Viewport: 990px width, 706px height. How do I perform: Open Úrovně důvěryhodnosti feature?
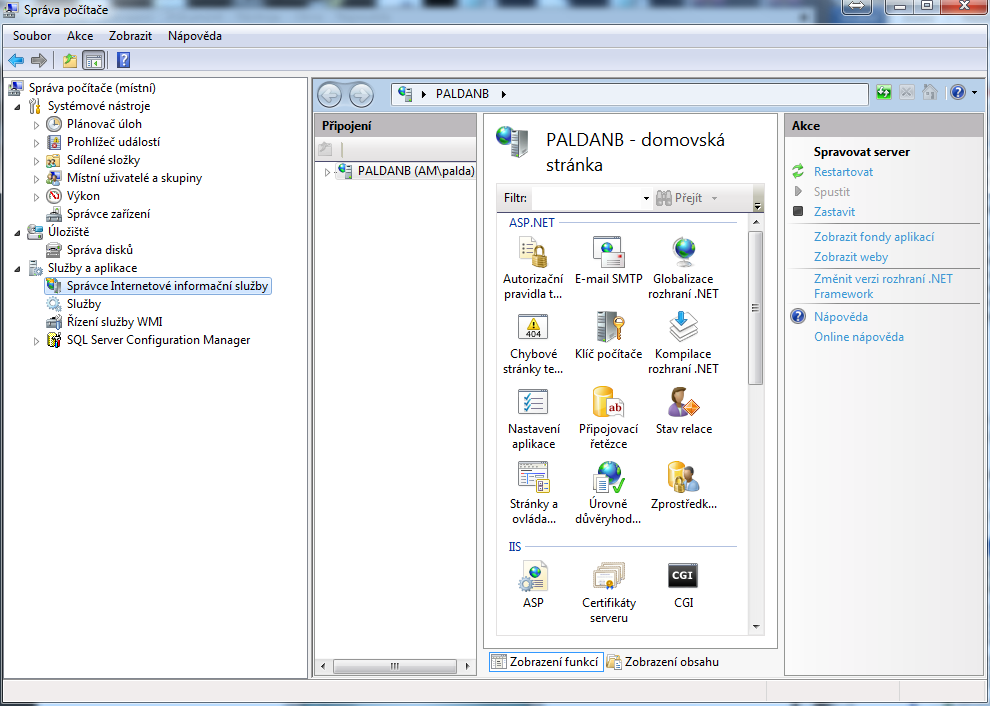pos(609,493)
